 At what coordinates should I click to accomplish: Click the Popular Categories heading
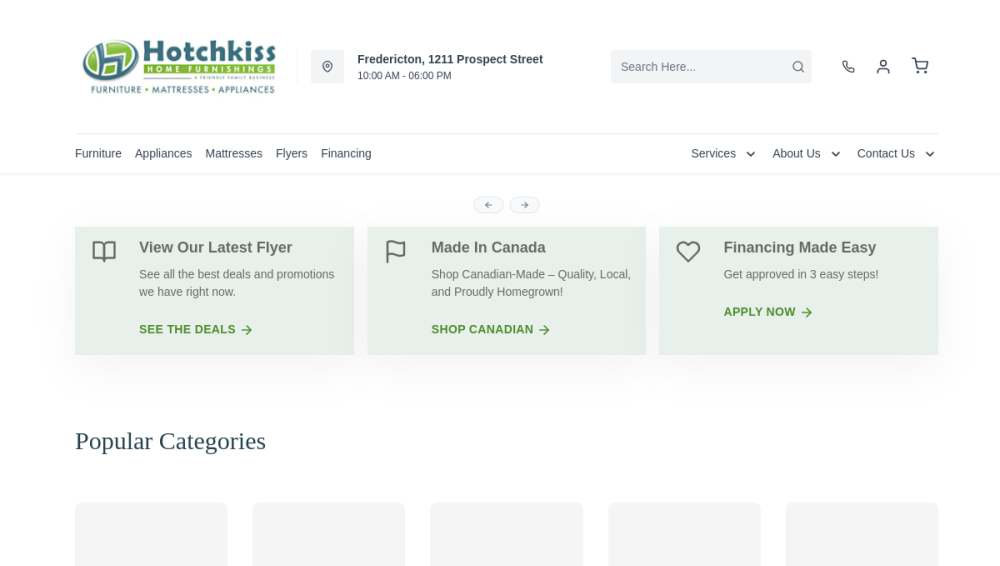[170, 442]
